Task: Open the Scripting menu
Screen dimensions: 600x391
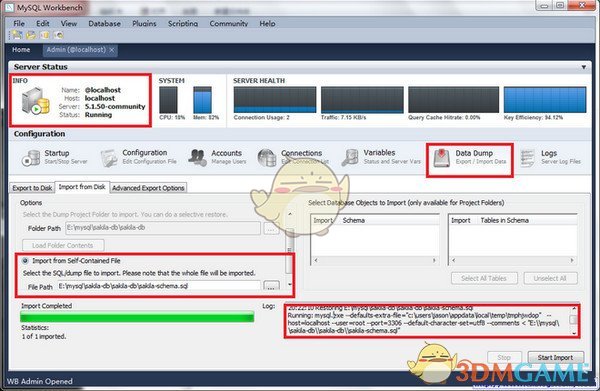Action: (x=183, y=23)
